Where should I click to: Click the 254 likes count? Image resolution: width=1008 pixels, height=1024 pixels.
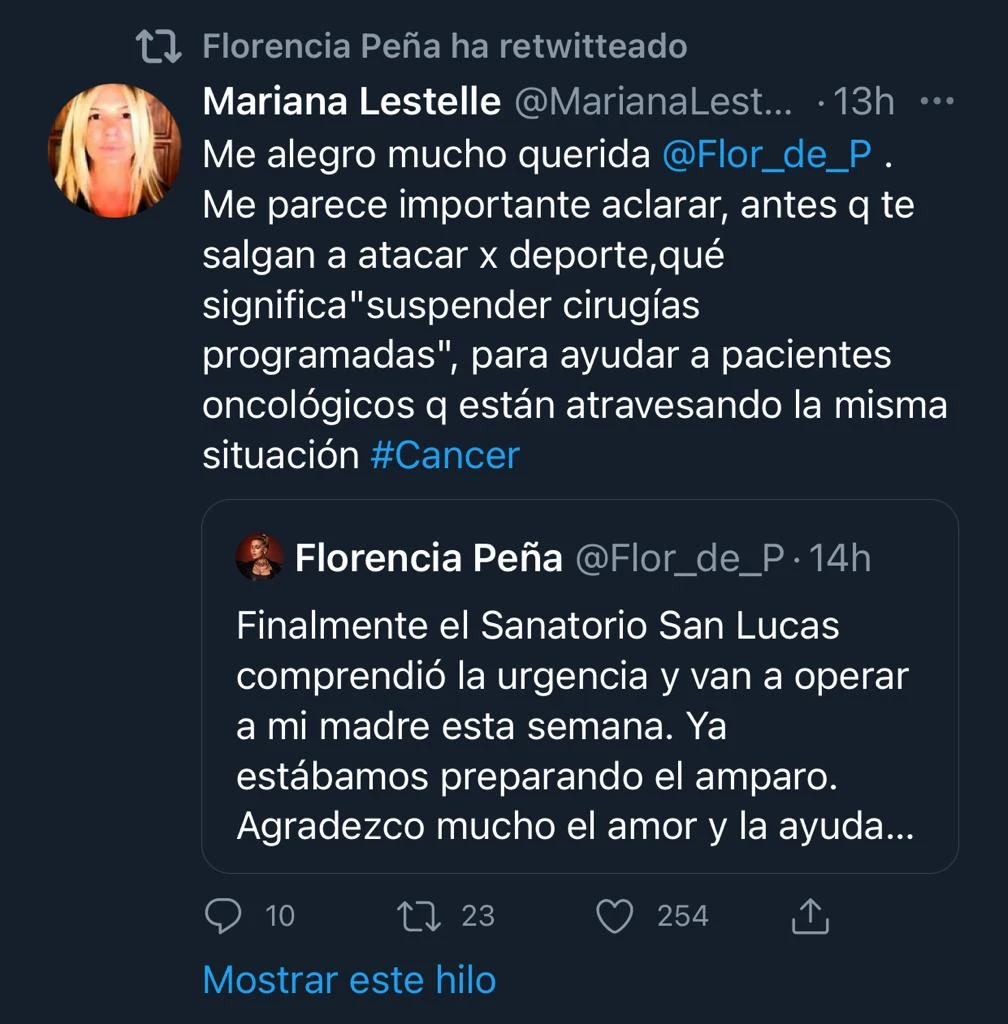pyautogui.click(x=683, y=915)
